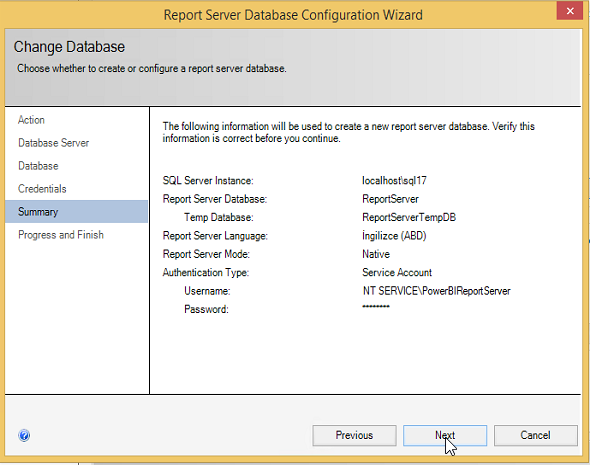Close the wizard with the red X

570,11
